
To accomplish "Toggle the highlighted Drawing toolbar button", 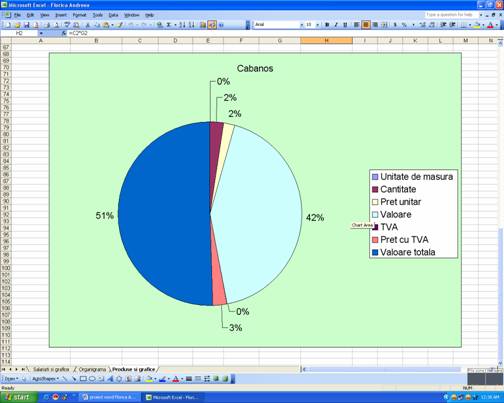I will click(x=212, y=25).
